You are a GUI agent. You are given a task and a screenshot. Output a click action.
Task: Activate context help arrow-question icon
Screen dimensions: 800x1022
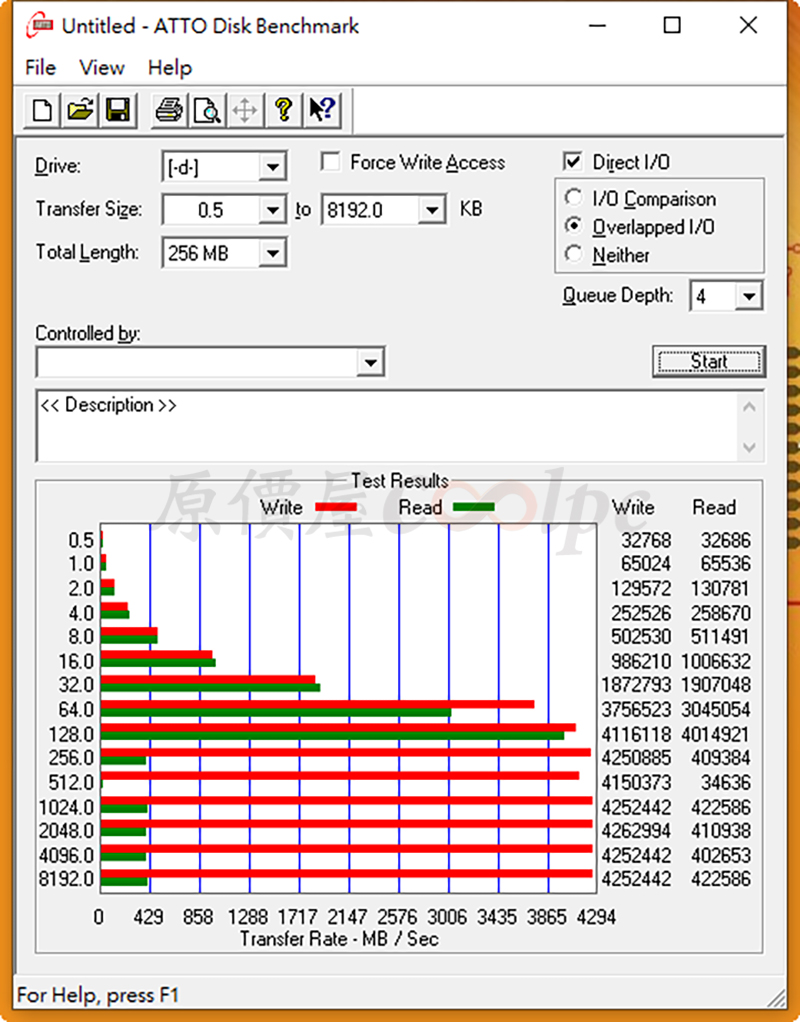[322, 110]
